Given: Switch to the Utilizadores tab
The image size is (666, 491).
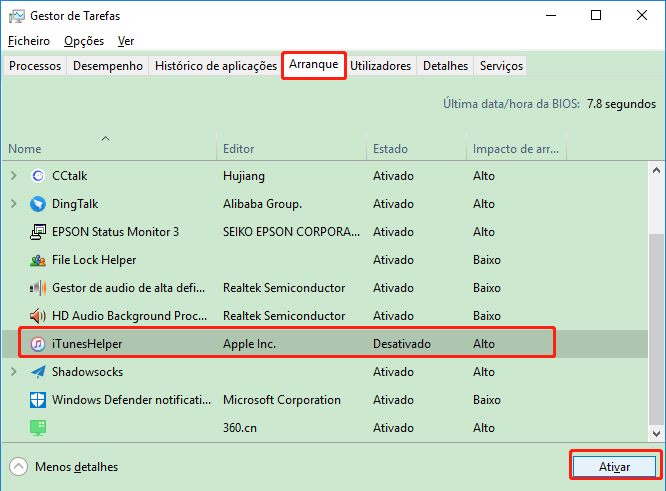Looking at the screenshot, I should pos(381,66).
